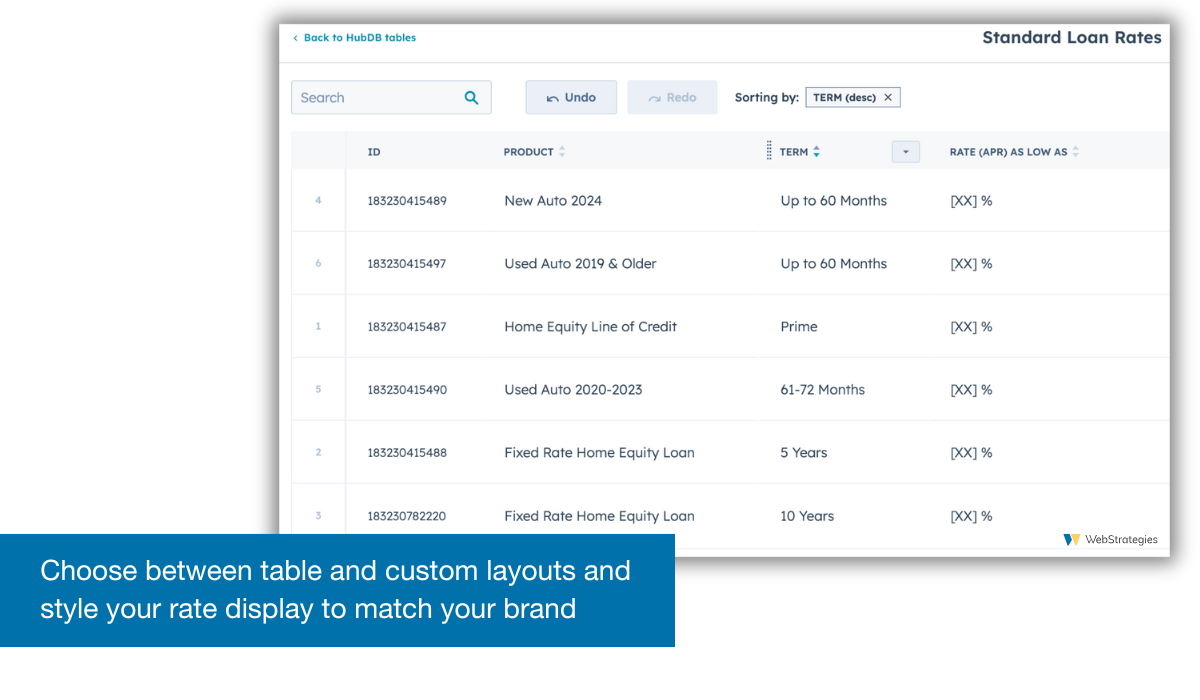Select ID cell 183230782220
This screenshot has width=1200, height=700.
click(x=407, y=516)
